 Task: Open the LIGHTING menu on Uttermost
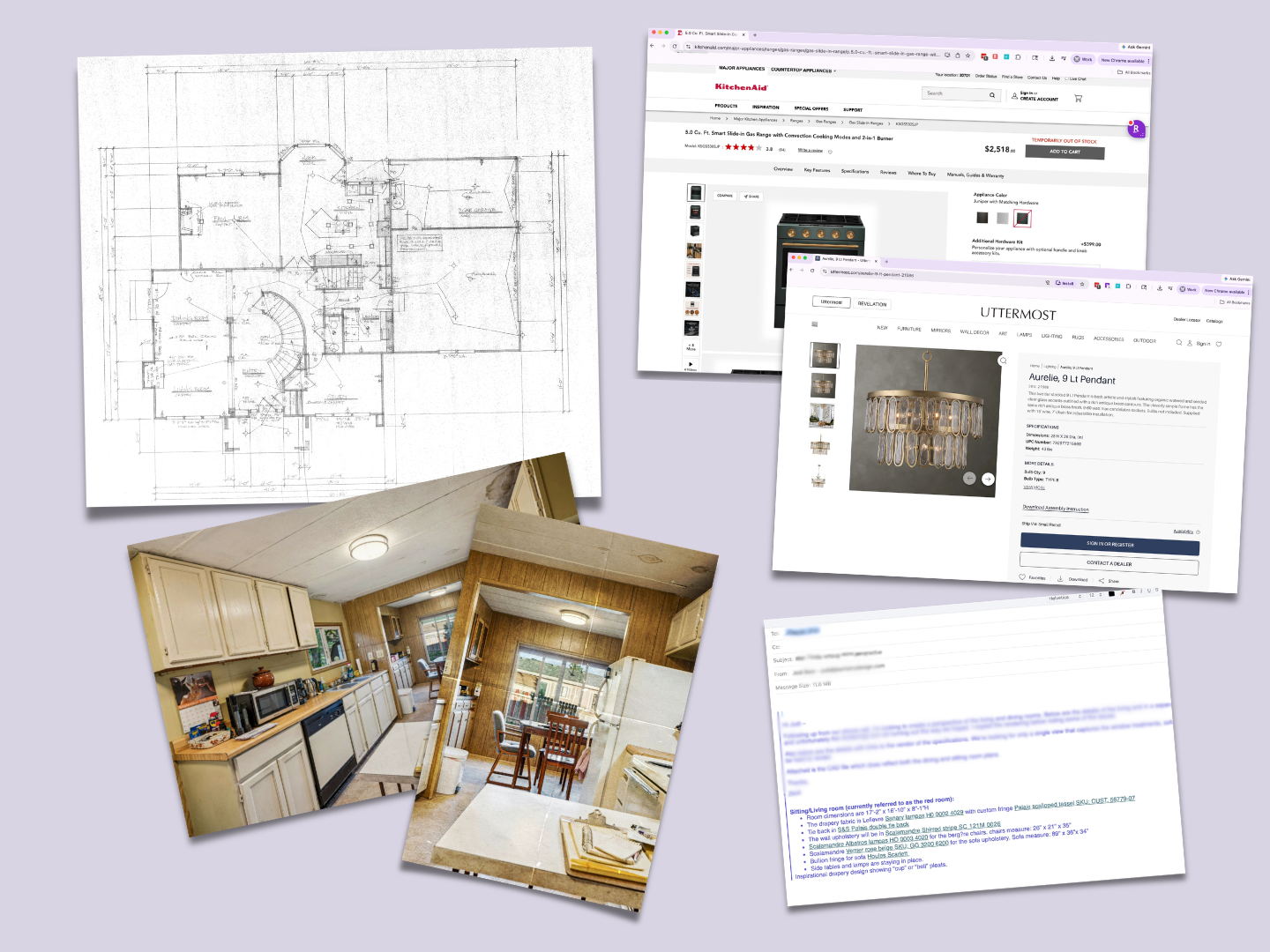click(x=1053, y=337)
